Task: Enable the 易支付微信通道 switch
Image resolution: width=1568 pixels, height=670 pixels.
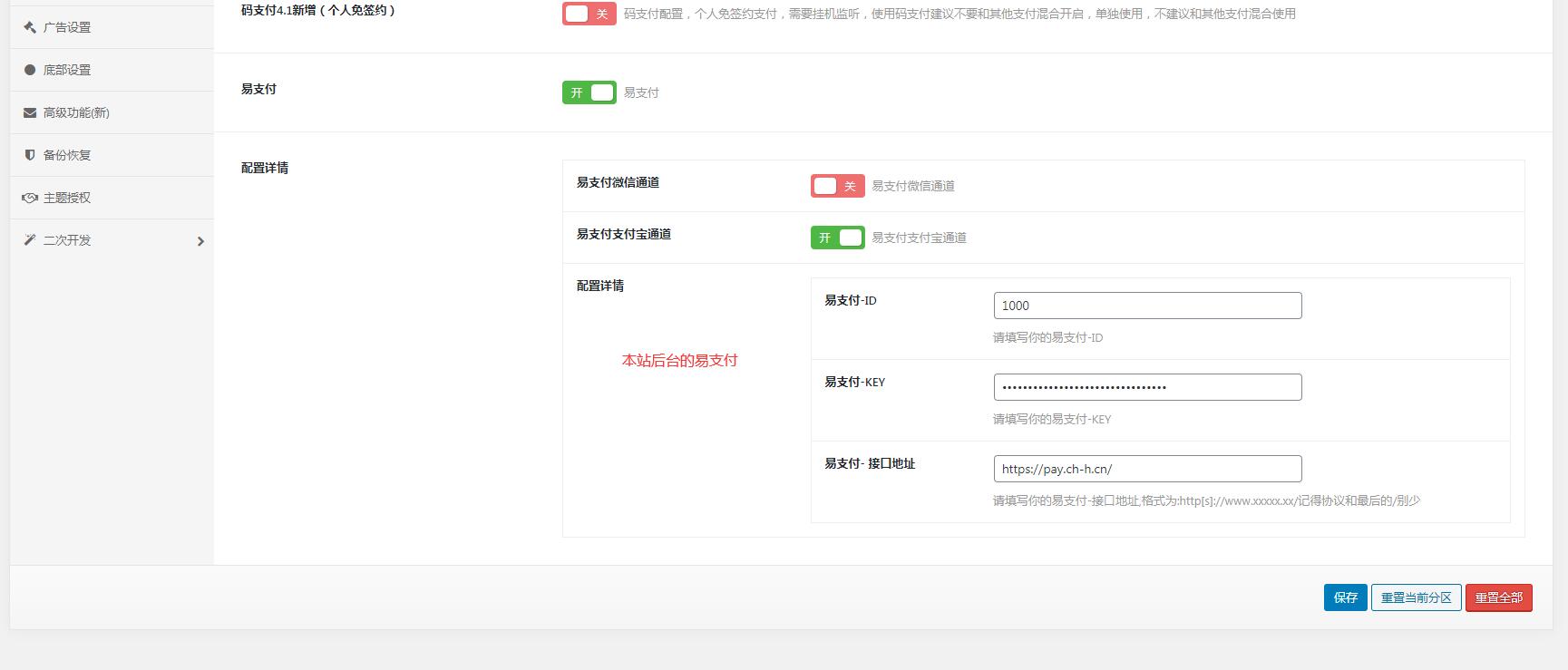Action: click(838, 186)
